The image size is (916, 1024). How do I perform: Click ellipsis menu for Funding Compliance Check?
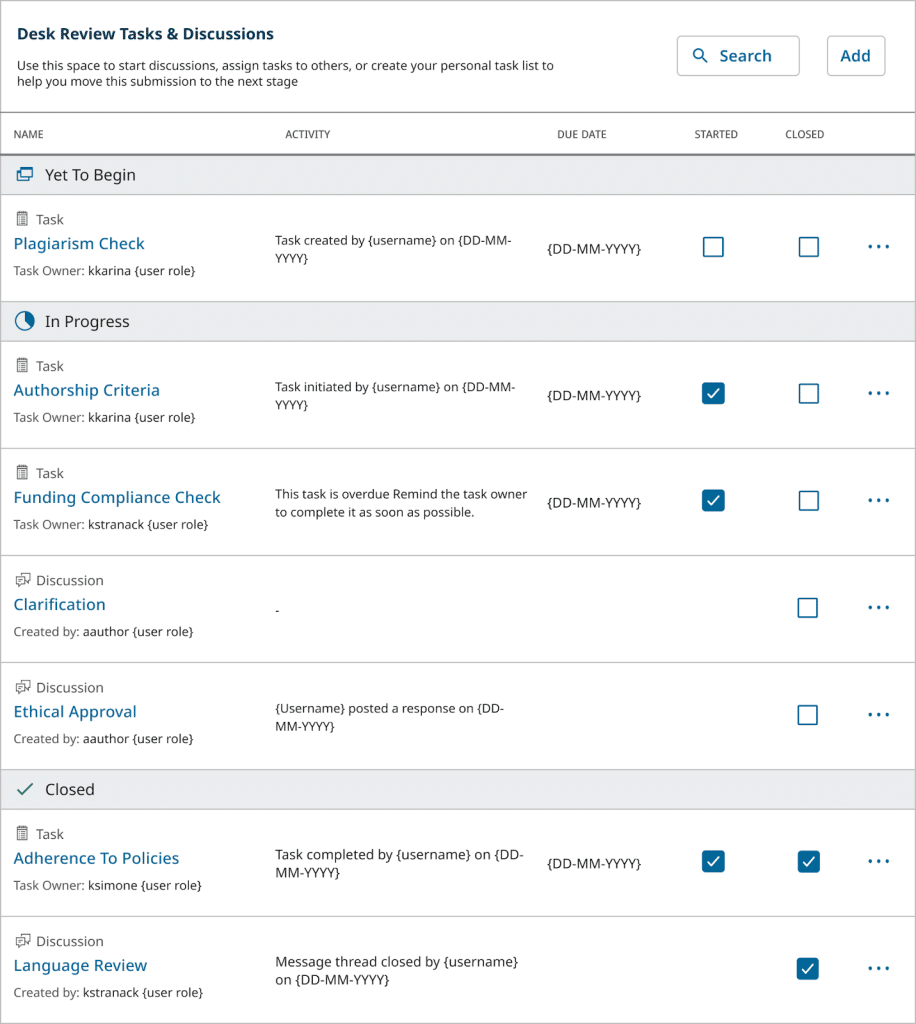coord(878,501)
